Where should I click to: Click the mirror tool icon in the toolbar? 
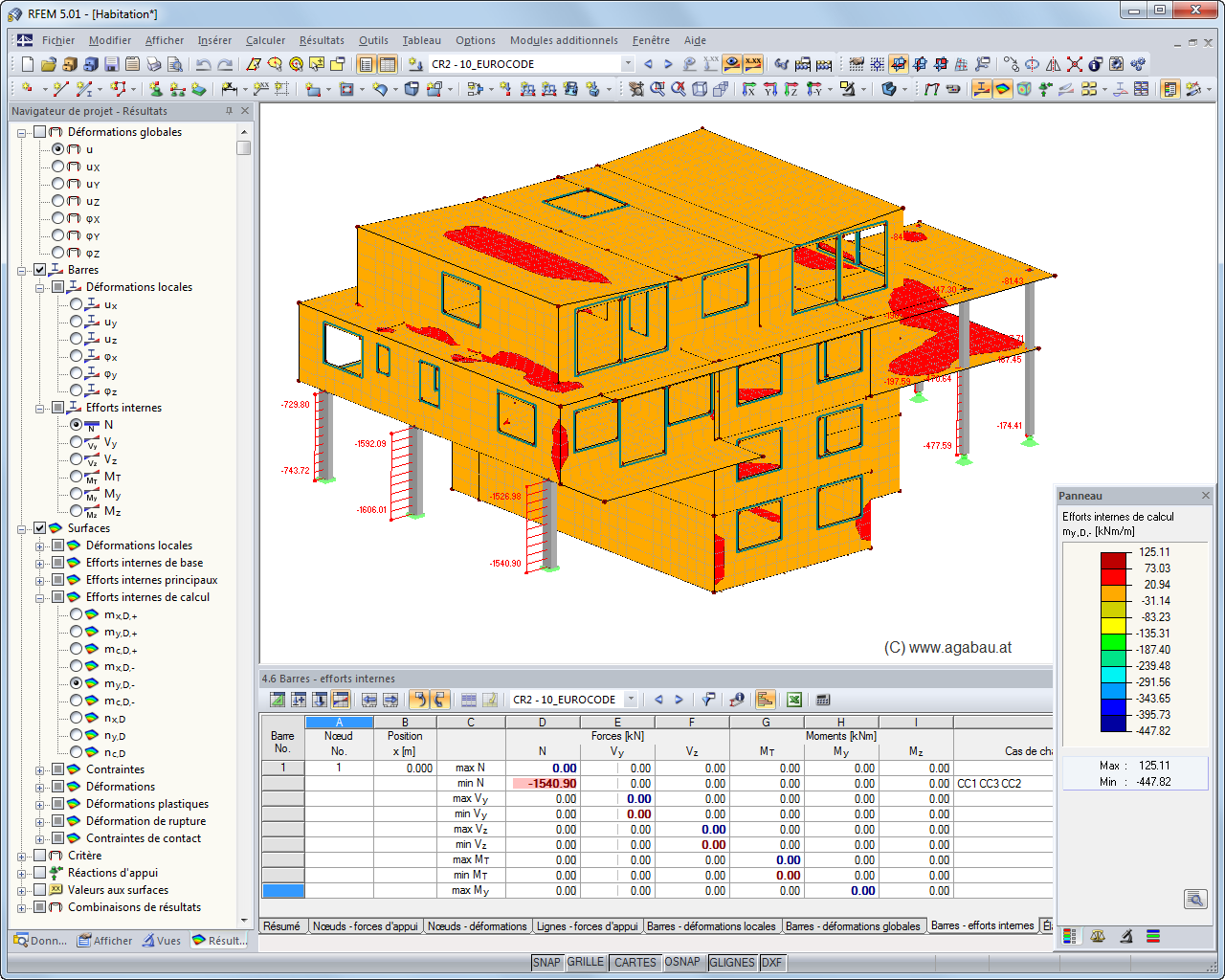pyautogui.click(x=1053, y=64)
